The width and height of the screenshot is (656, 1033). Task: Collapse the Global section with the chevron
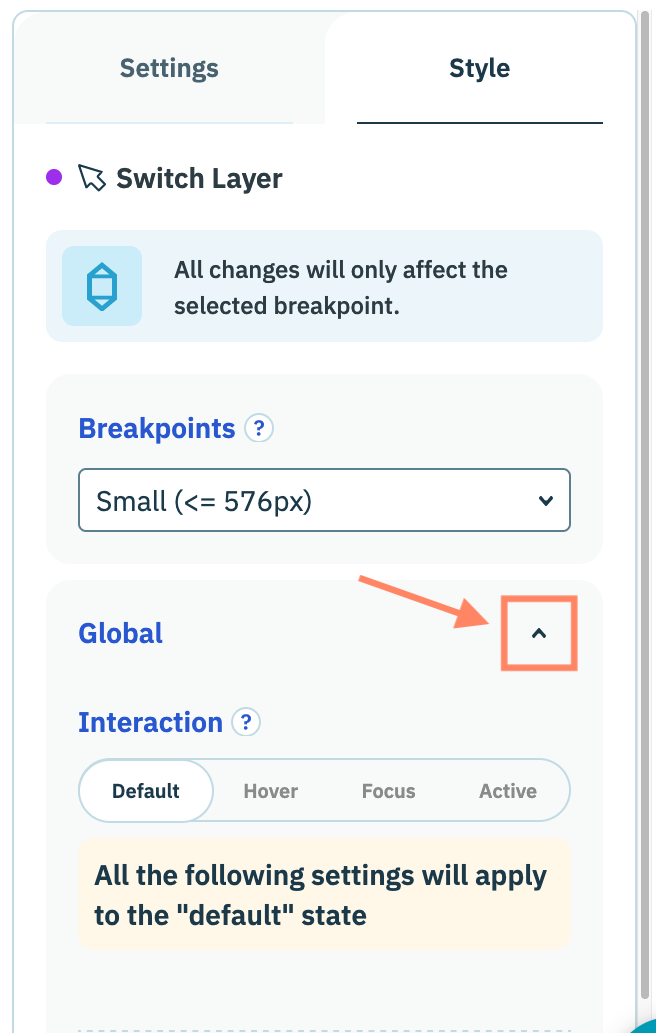(539, 633)
